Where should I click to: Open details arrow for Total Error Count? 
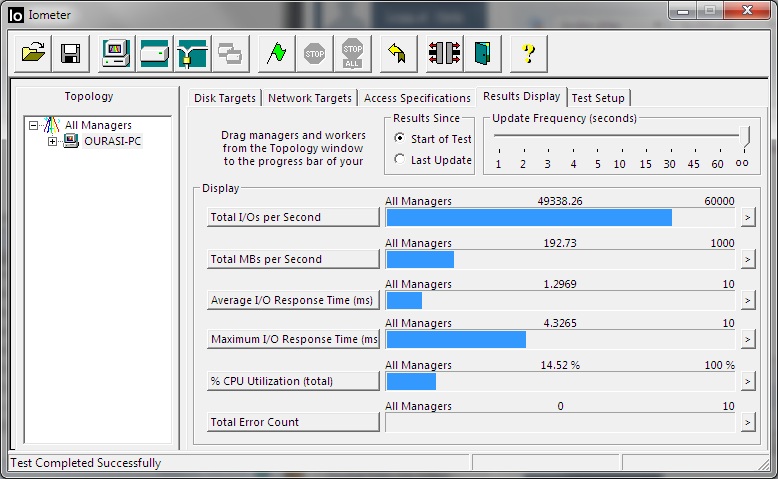(x=748, y=422)
